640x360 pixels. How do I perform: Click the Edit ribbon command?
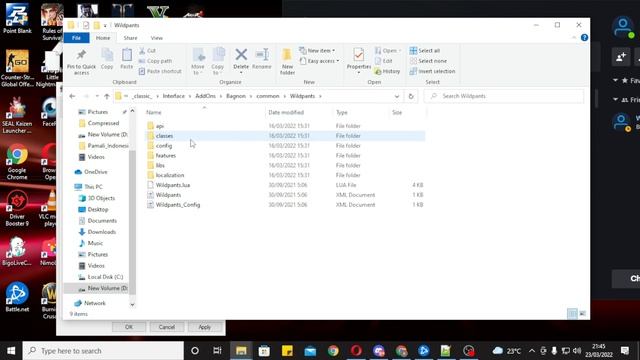[x=383, y=61]
